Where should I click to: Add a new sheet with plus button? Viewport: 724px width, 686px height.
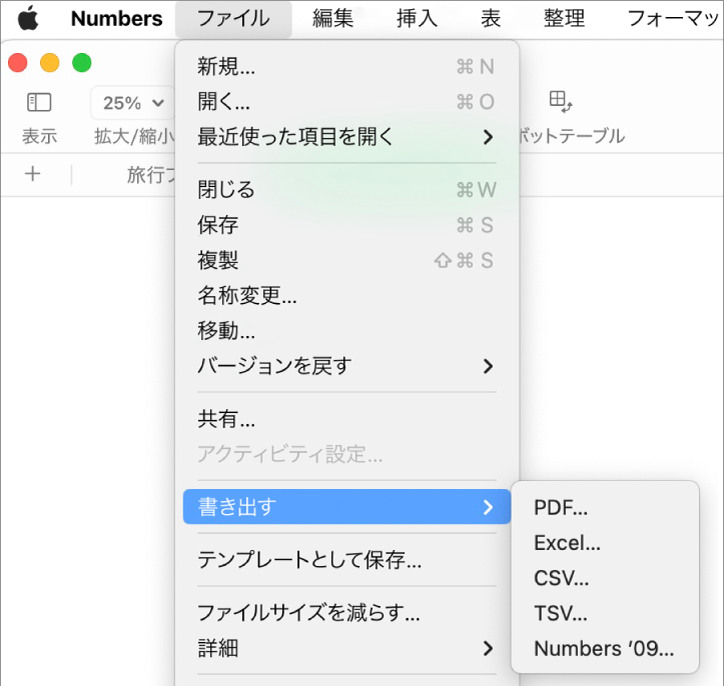32,174
